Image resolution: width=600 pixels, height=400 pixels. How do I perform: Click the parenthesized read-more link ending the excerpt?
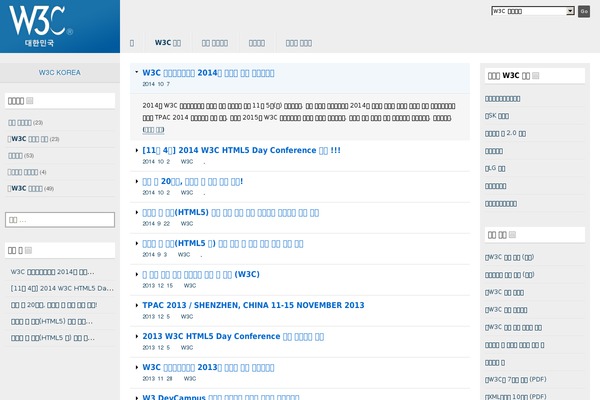pos(153,130)
